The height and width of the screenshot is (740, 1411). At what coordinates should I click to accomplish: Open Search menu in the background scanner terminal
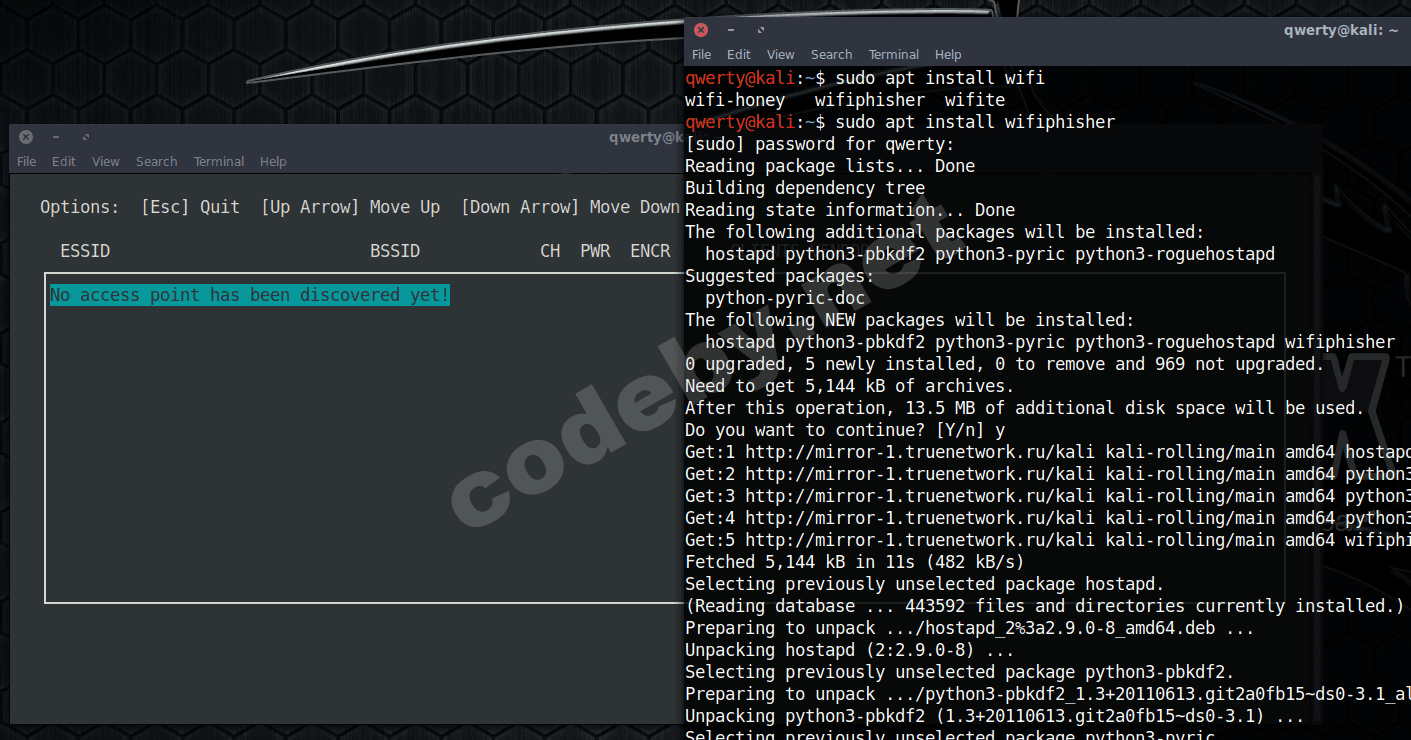coord(157,162)
